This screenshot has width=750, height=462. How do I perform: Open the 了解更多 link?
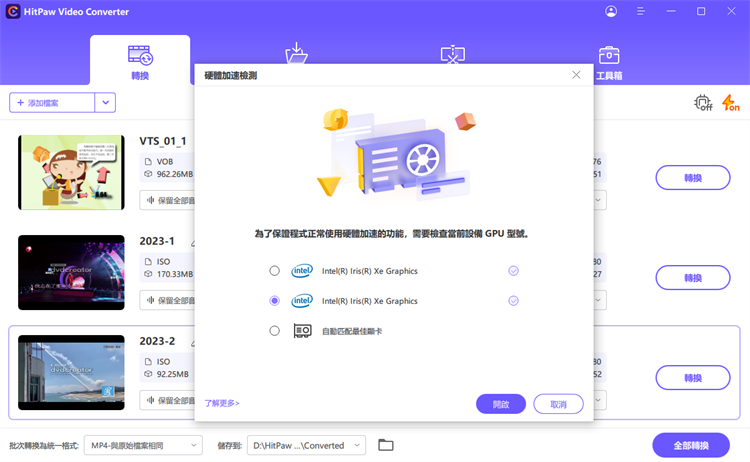coord(222,403)
